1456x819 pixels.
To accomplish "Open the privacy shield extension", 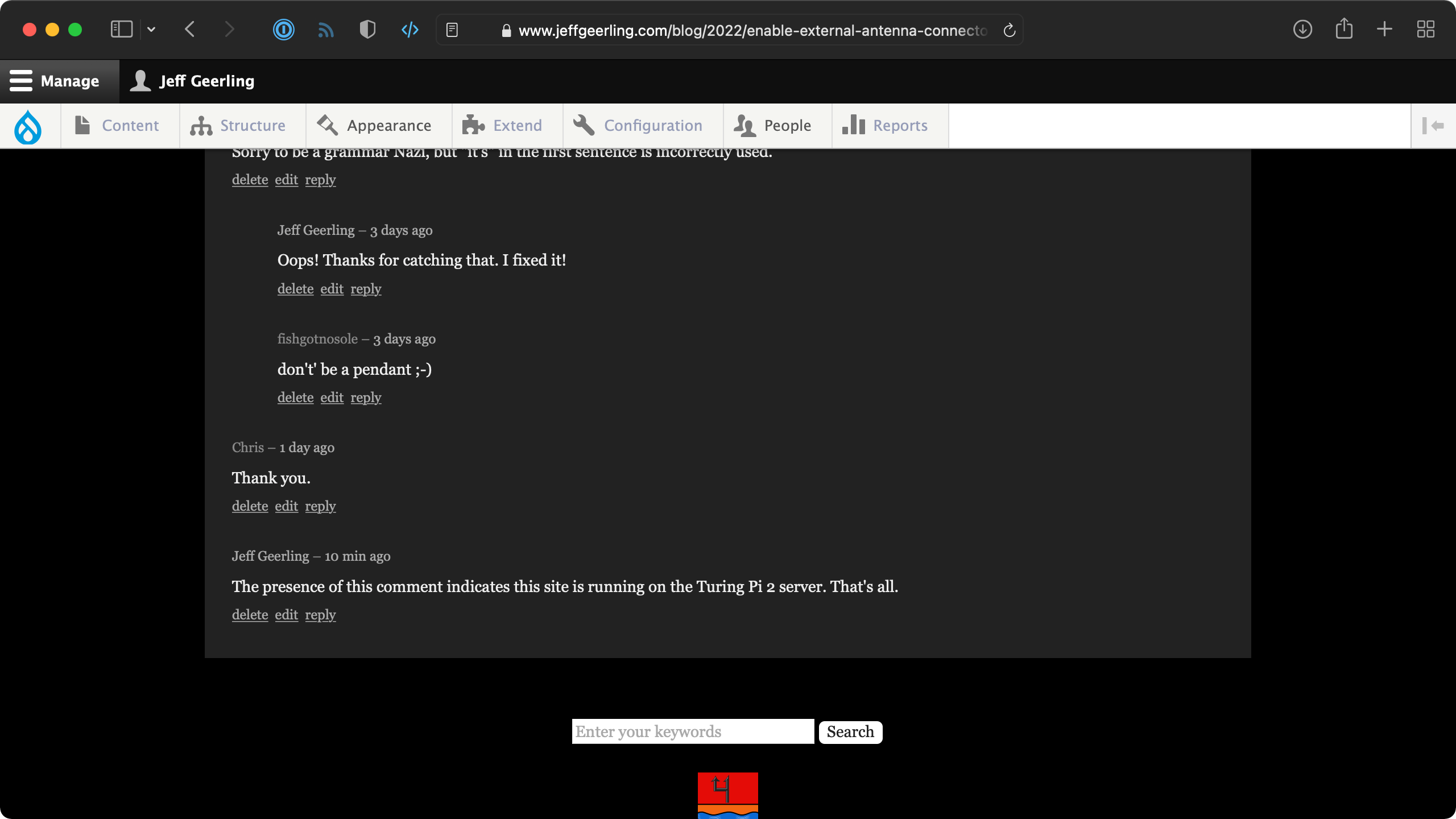I will coord(367,30).
